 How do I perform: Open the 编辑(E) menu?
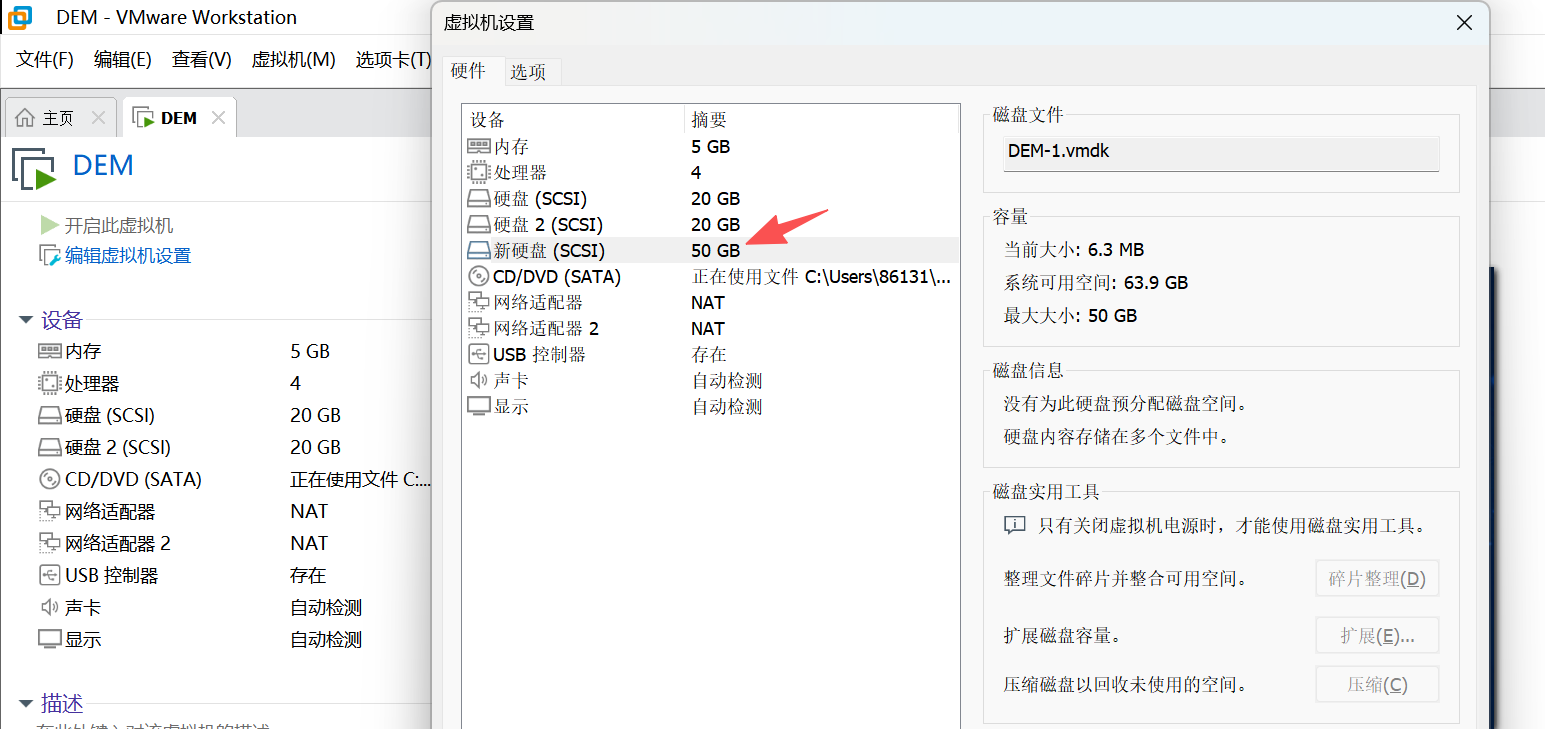(x=122, y=59)
